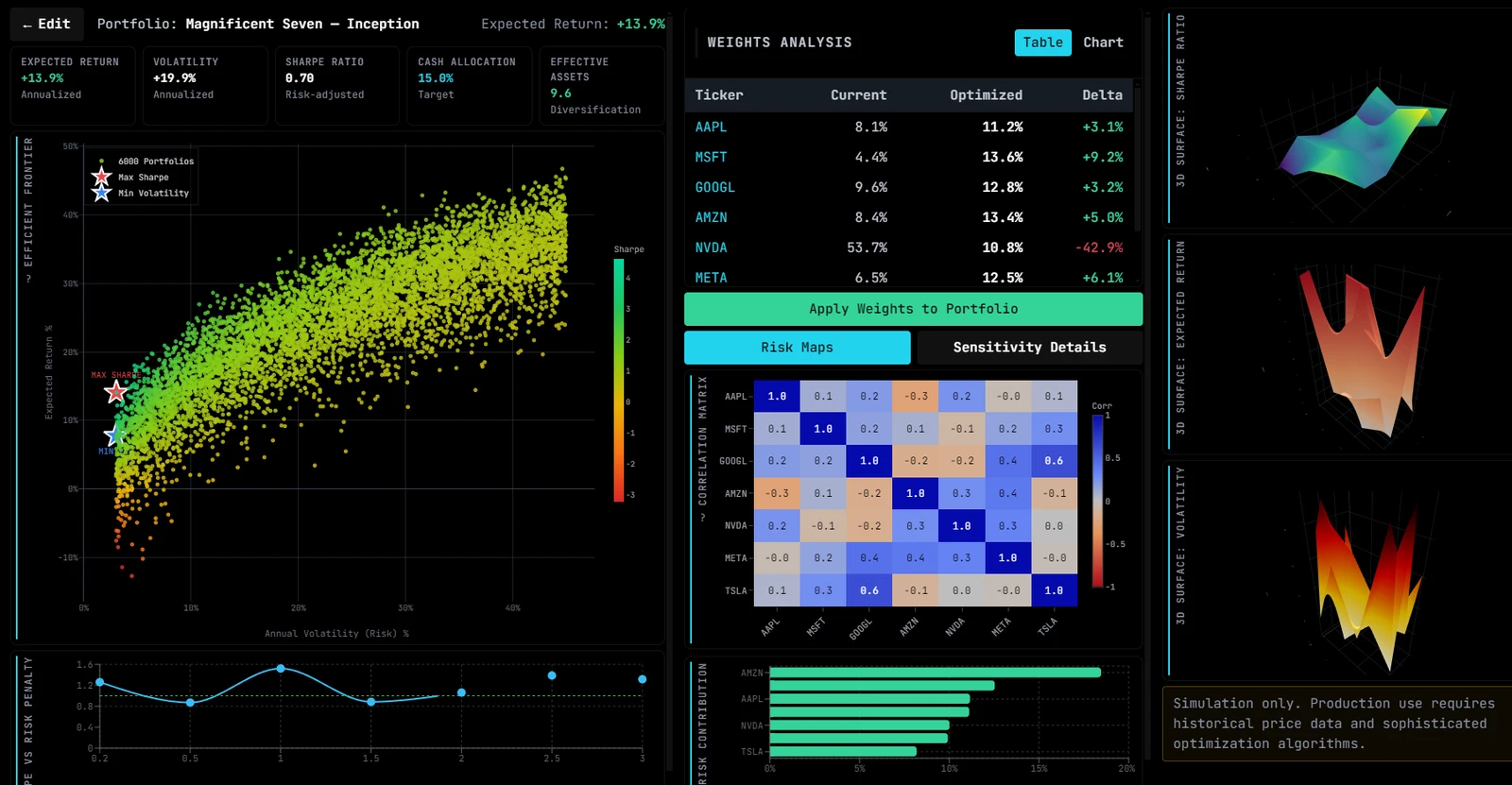
Task: Click the back arrow Edit button
Action: (x=47, y=24)
